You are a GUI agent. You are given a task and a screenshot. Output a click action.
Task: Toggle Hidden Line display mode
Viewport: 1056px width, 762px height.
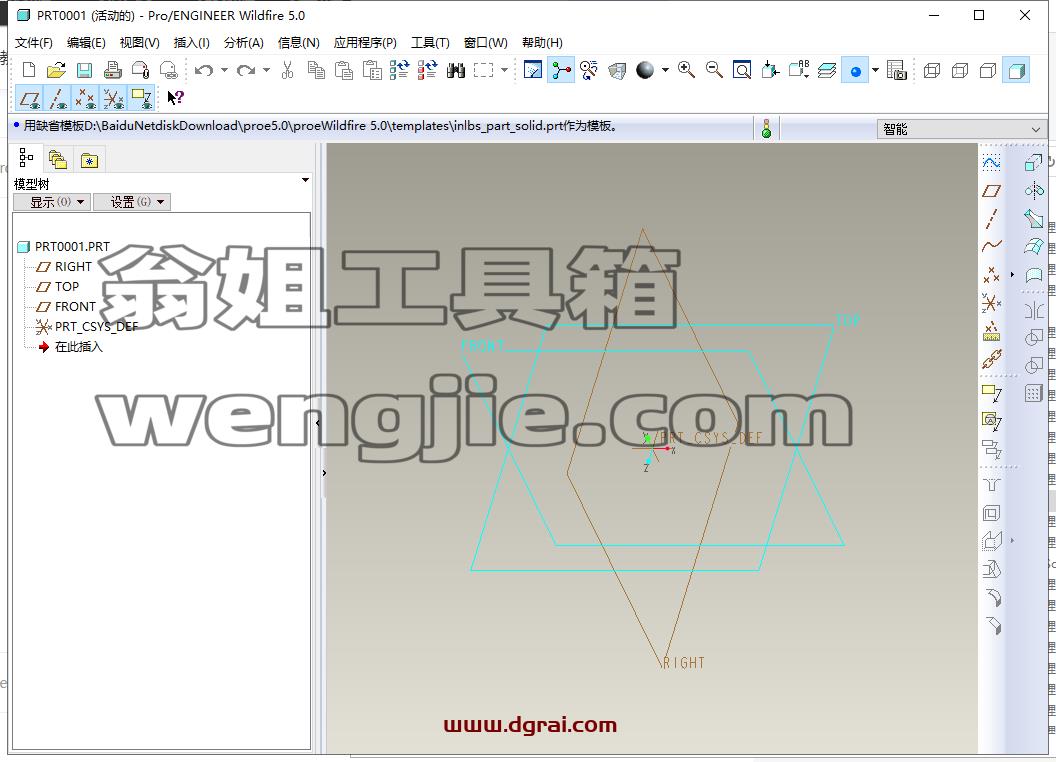[960, 70]
